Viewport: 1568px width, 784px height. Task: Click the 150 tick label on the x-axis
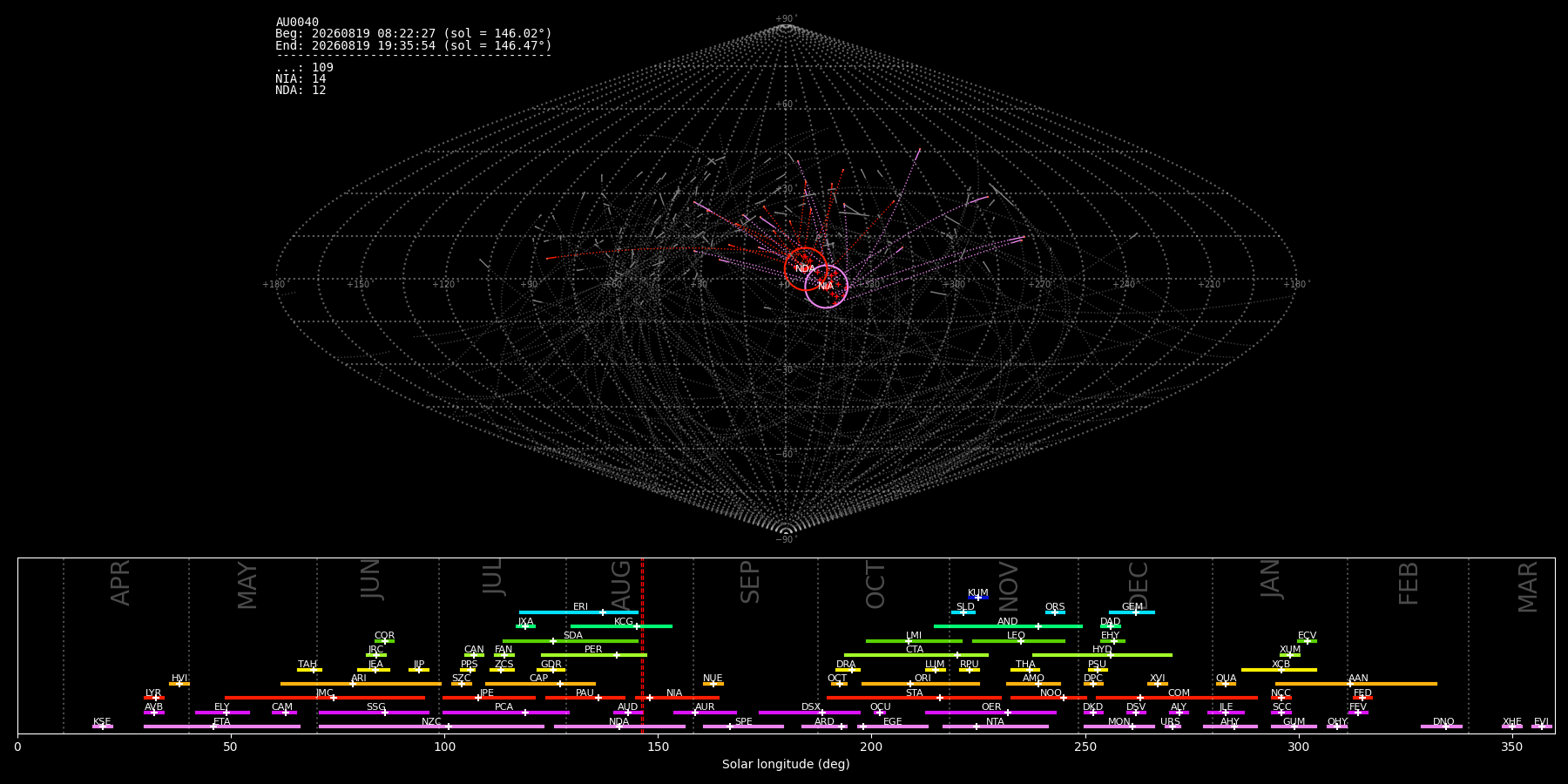coord(658,747)
